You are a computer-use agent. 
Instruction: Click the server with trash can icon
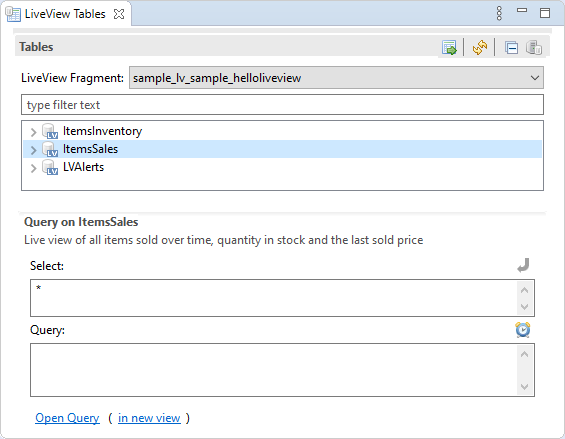pyautogui.click(x=534, y=48)
